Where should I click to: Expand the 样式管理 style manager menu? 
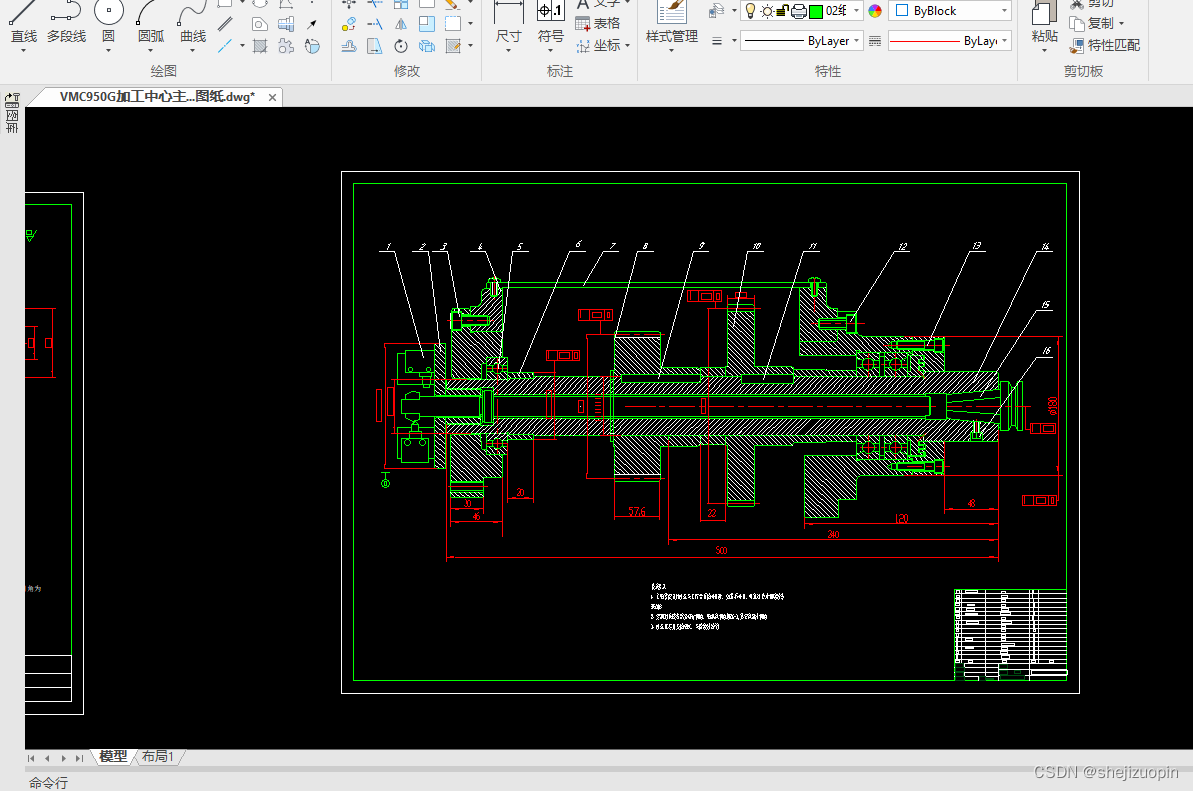click(x=671, y=28)
